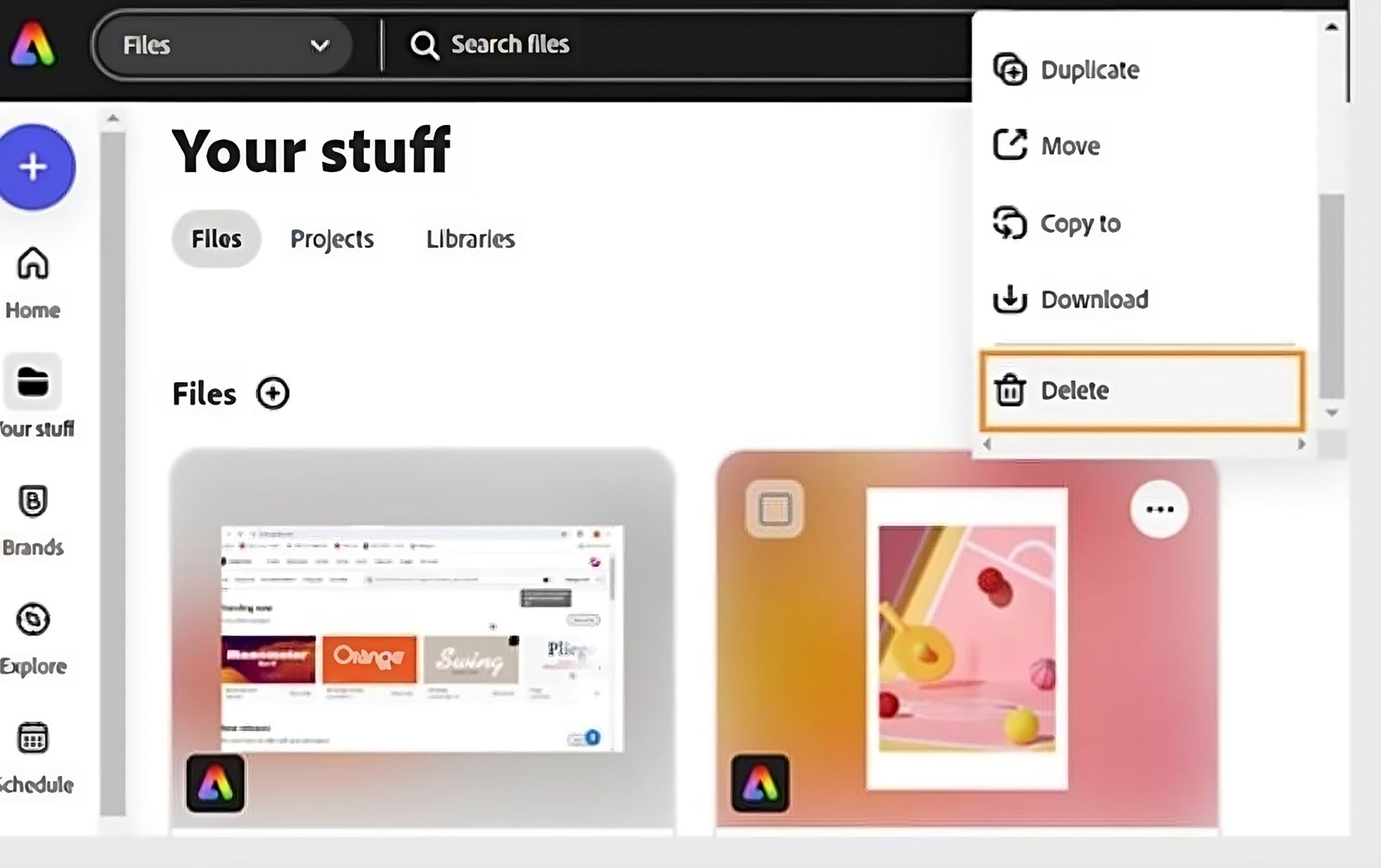The height and width of the screenshot is (868, 1381).
Task: Switch to the Libraries tab
Action: (469, 238)
